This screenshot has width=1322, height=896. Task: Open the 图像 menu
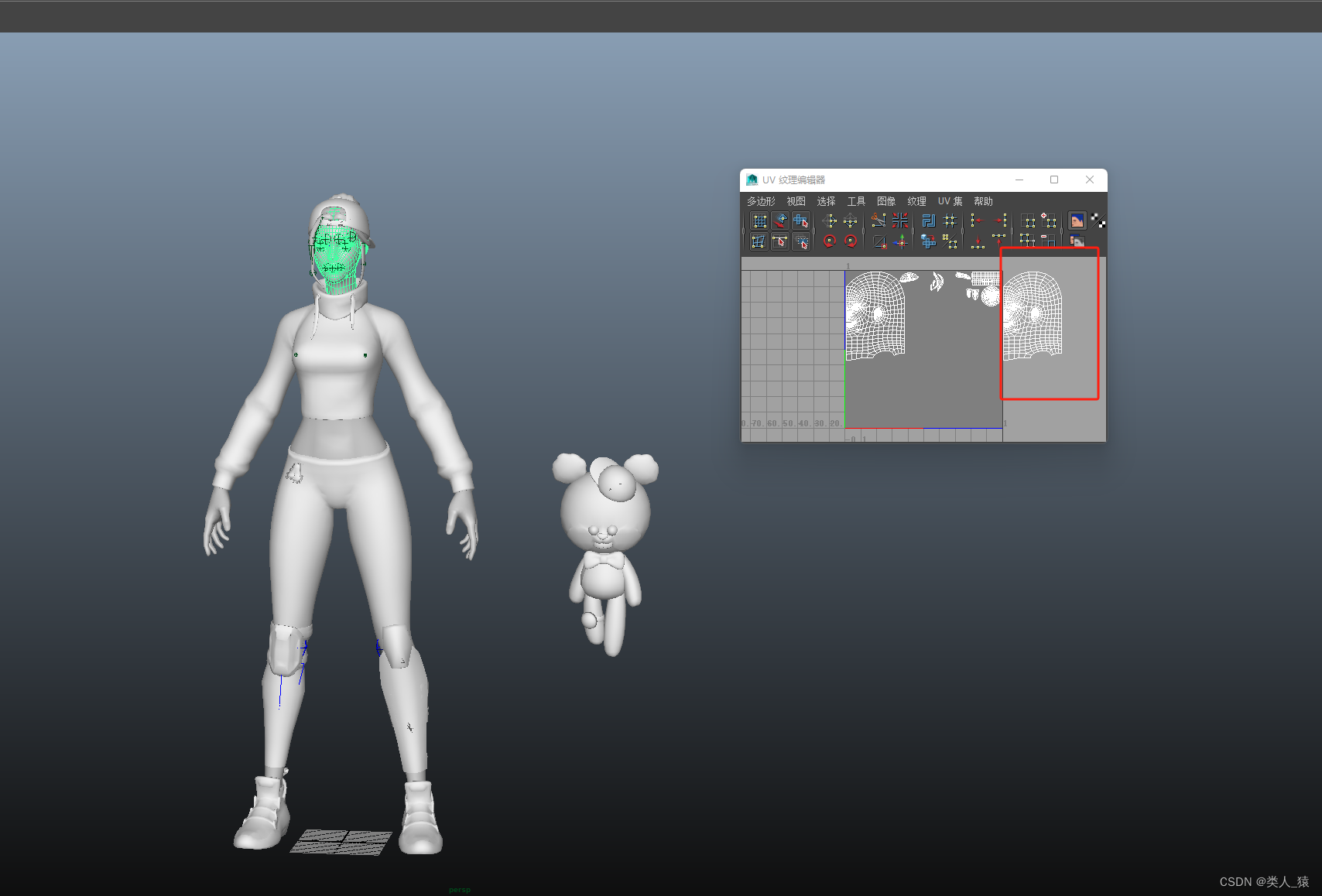(x=887, y=201)
